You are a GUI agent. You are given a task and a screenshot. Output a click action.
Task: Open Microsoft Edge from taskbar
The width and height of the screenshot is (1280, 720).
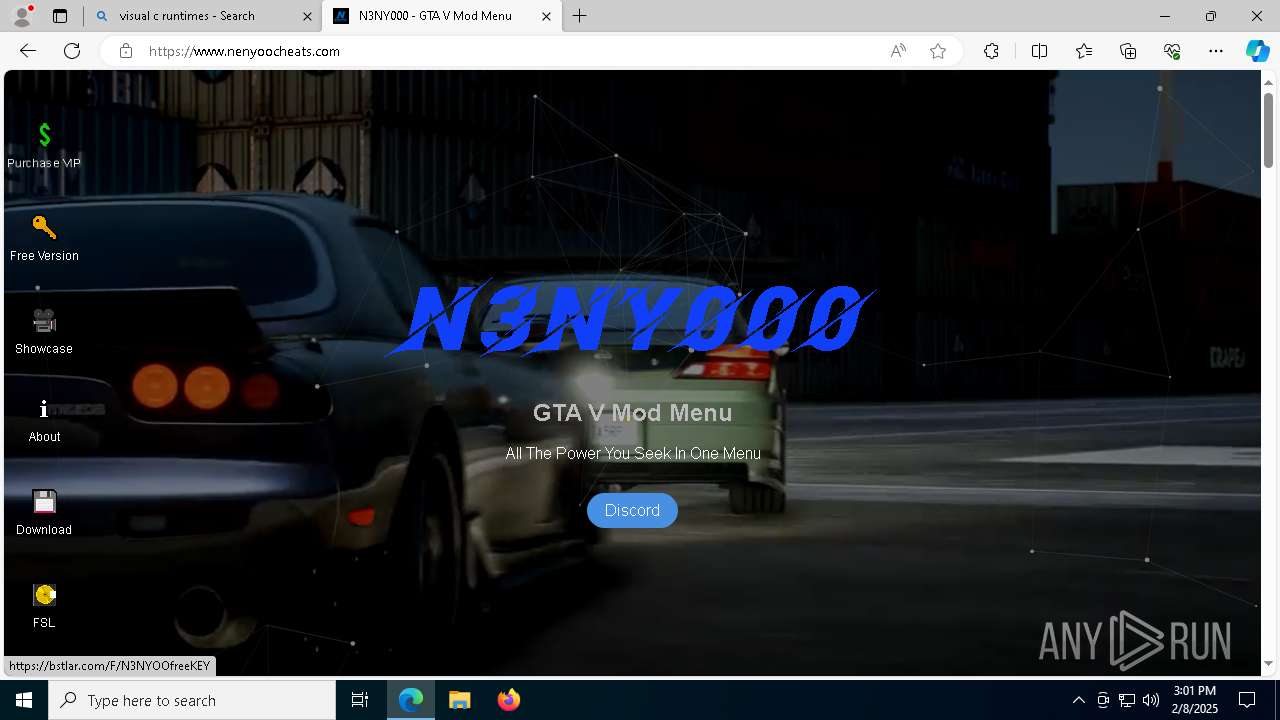click(x=411, y=700)
